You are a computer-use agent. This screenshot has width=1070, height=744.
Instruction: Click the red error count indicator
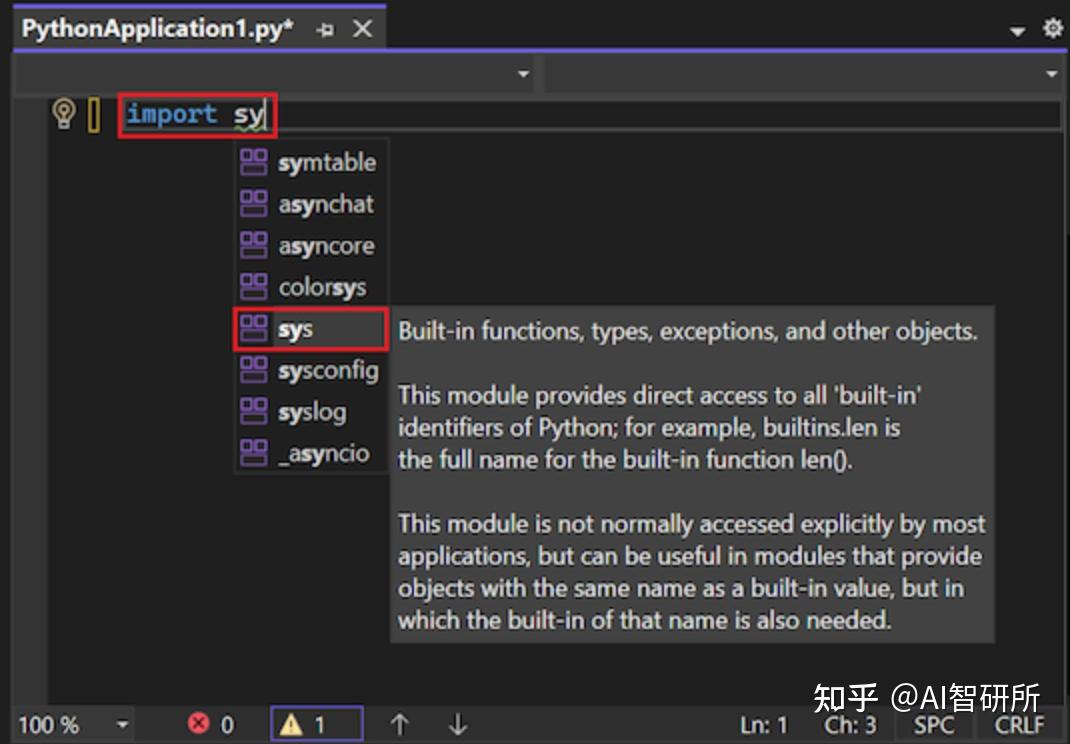pos(207,723)
